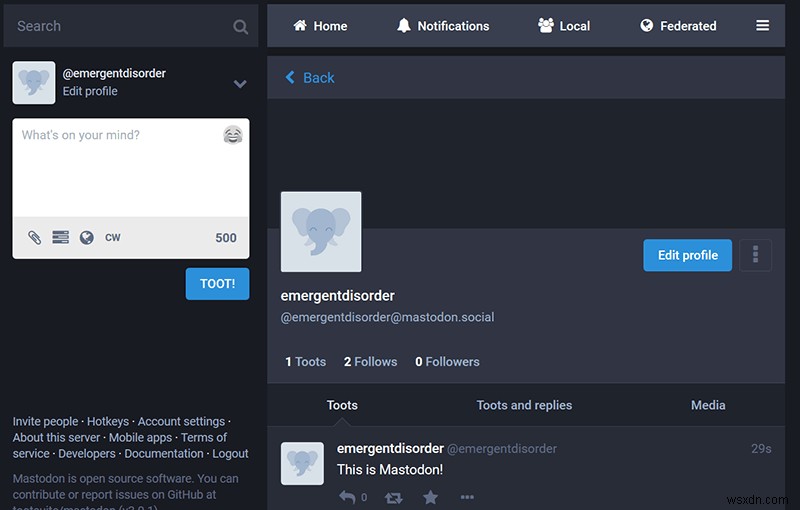The width and height of the screenshot is (800, 510).
Task: Click the Logout link
Action: pyautogui.click(x=230, y=453)
